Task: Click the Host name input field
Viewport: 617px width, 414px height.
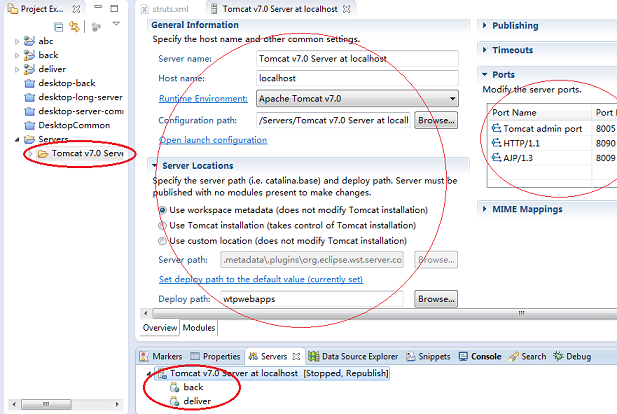Action: 357,78
